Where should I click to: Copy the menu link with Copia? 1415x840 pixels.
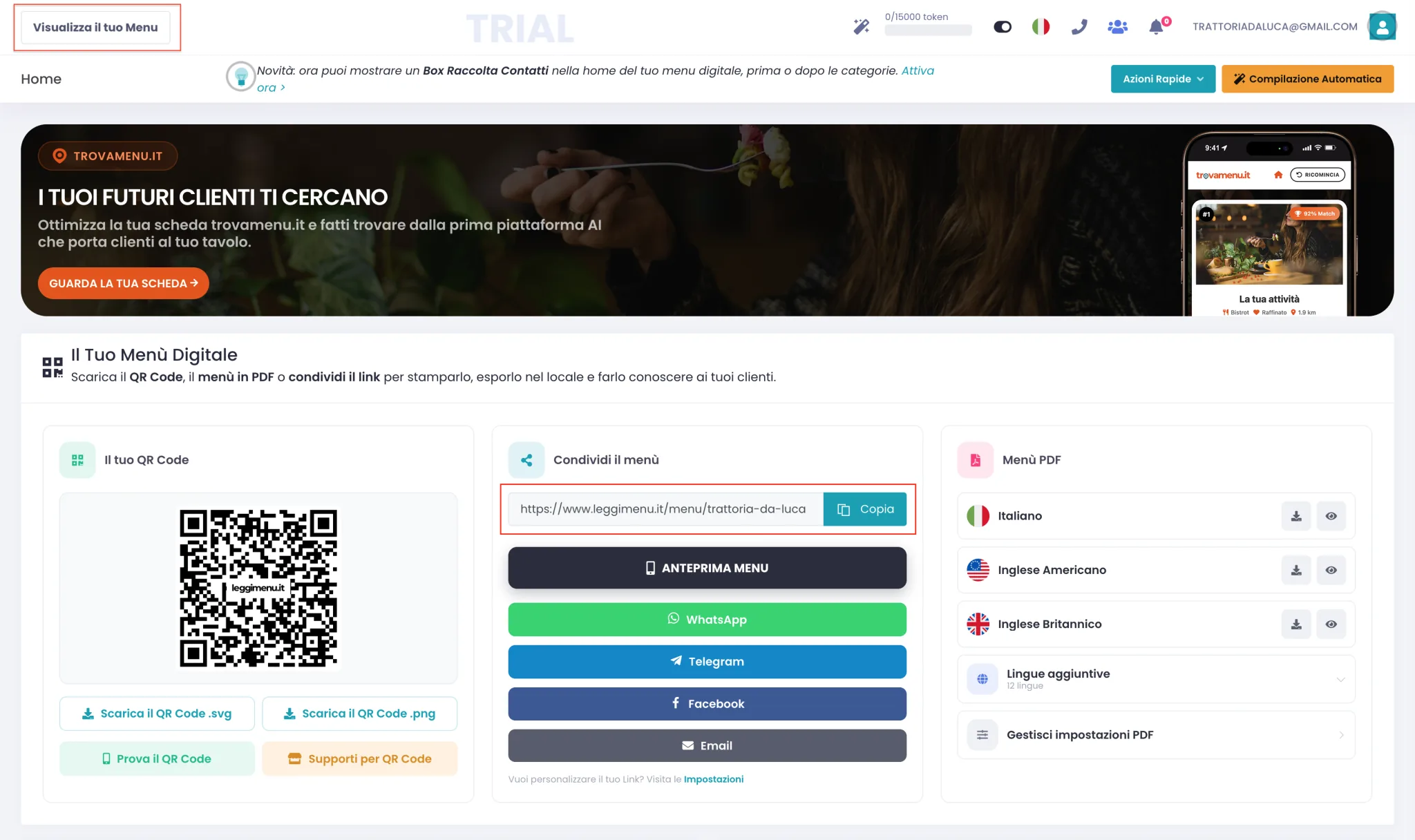pos(865,509)
